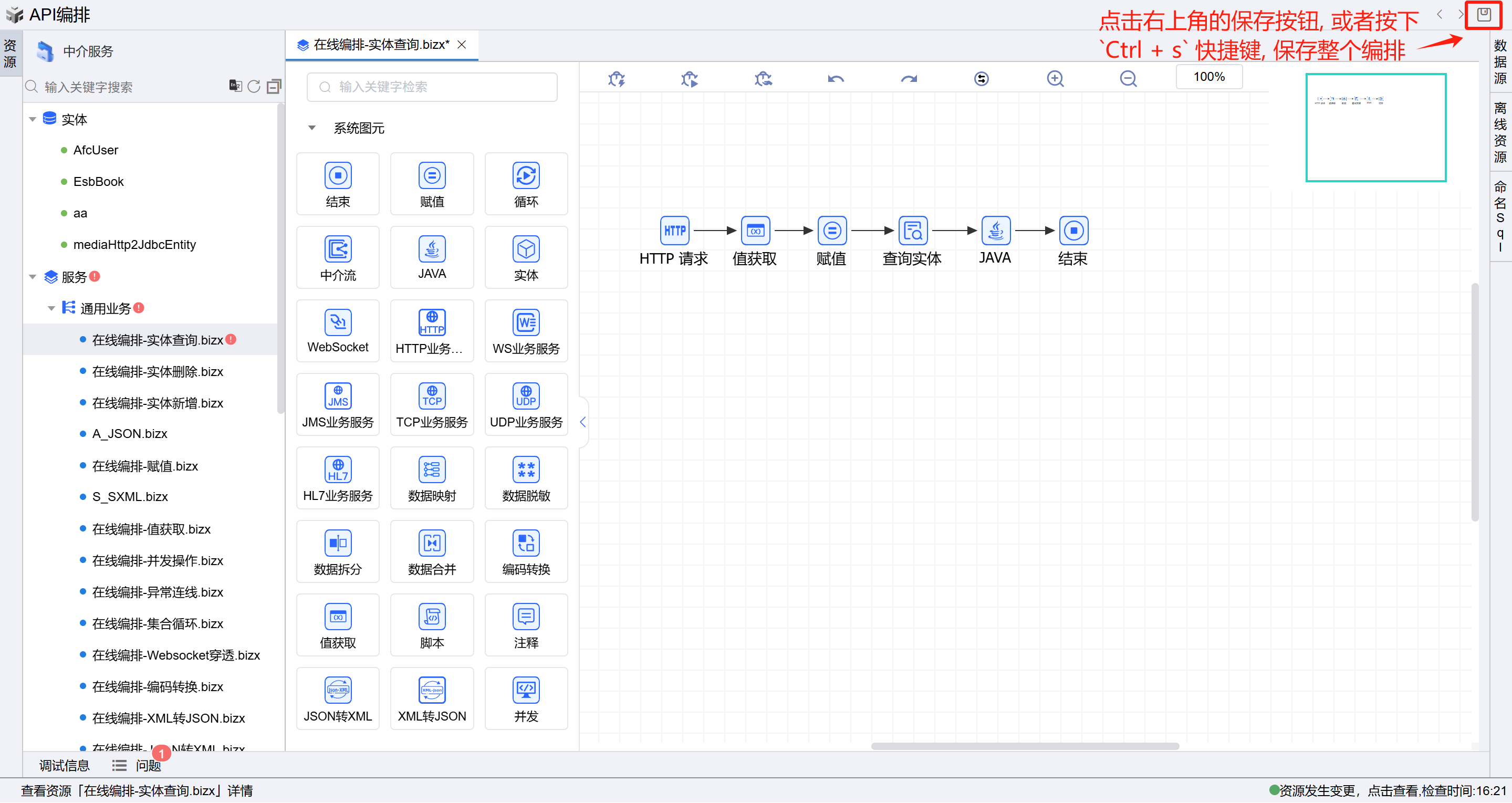Collapse the 系统图元 section

tap(311, 128)
